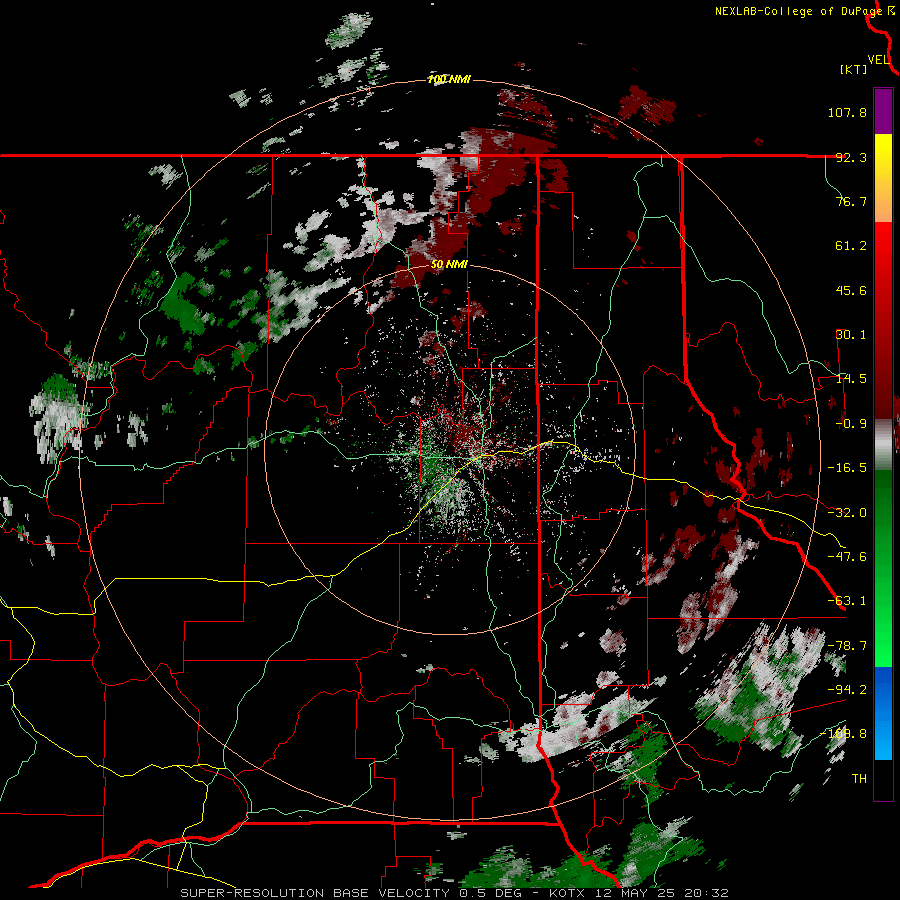Screen dimensions: 900x900
Task: Click the -63.1 scale value
Action: 847,601
